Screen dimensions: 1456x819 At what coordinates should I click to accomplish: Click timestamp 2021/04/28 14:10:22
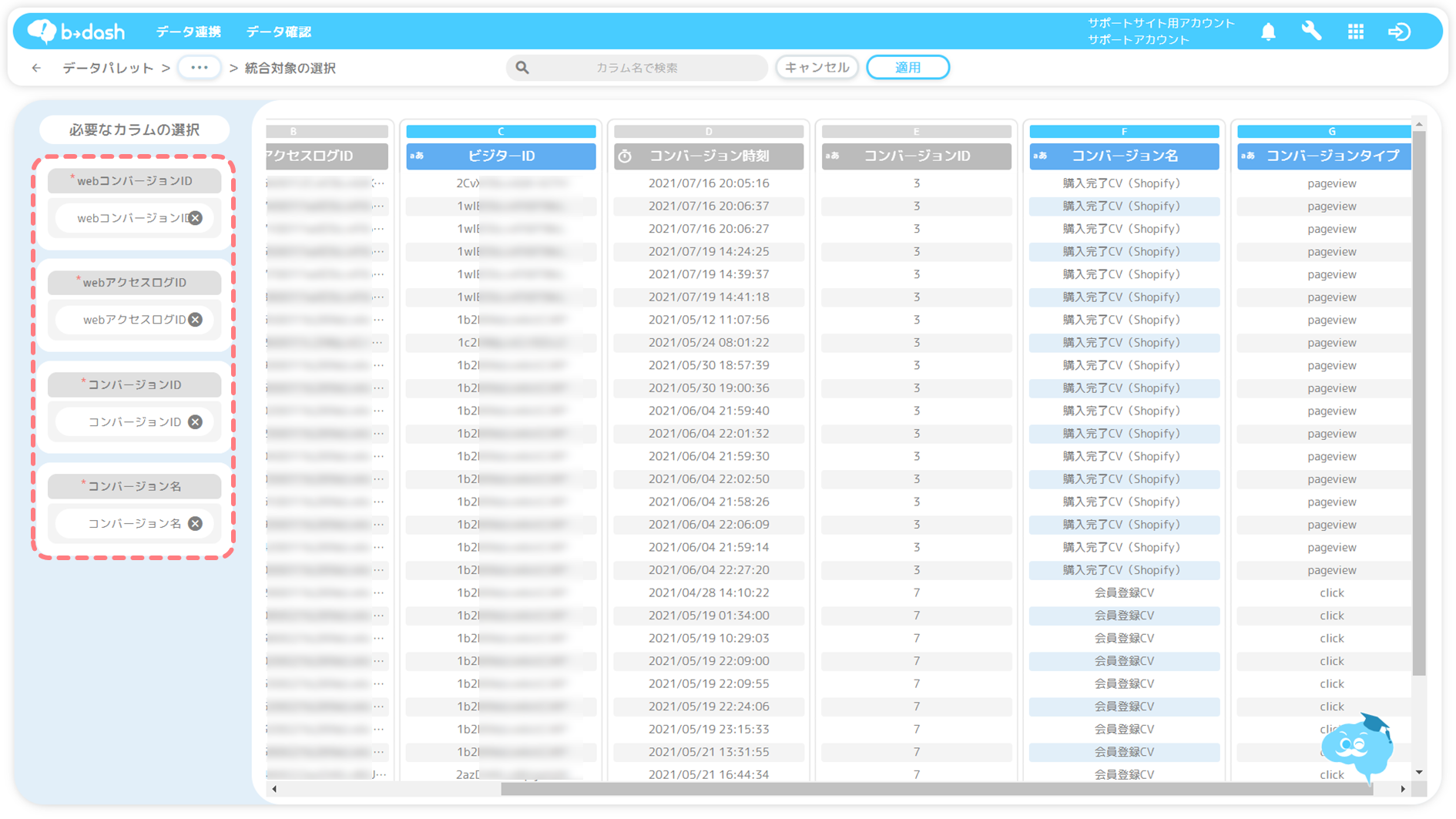(x=709, y=592)
